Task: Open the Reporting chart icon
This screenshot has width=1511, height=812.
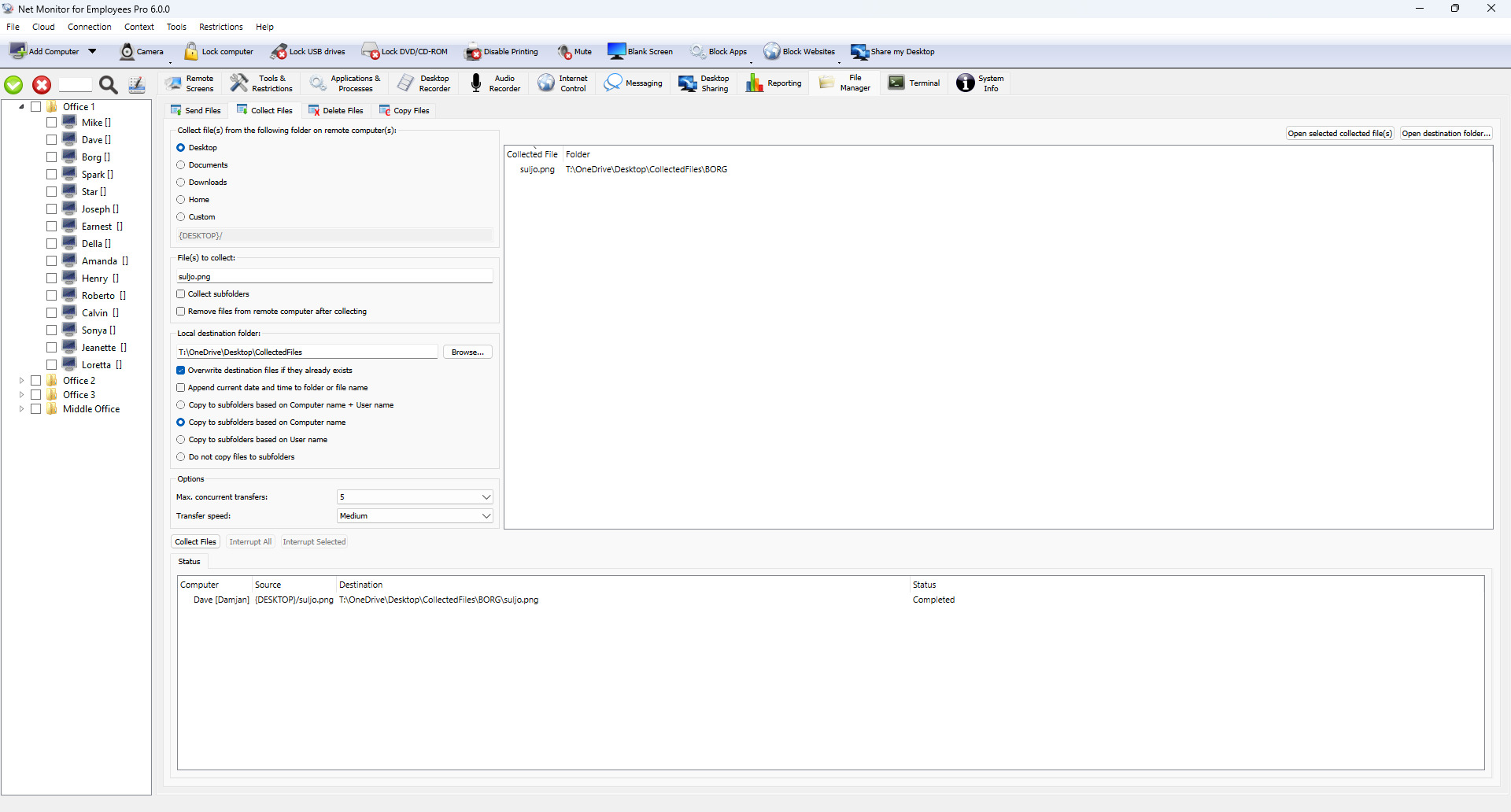Action: (755, 83)
